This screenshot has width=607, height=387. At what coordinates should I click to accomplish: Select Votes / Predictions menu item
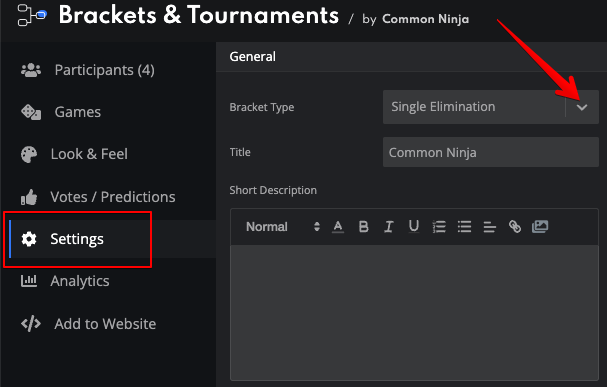pos(98,197)
